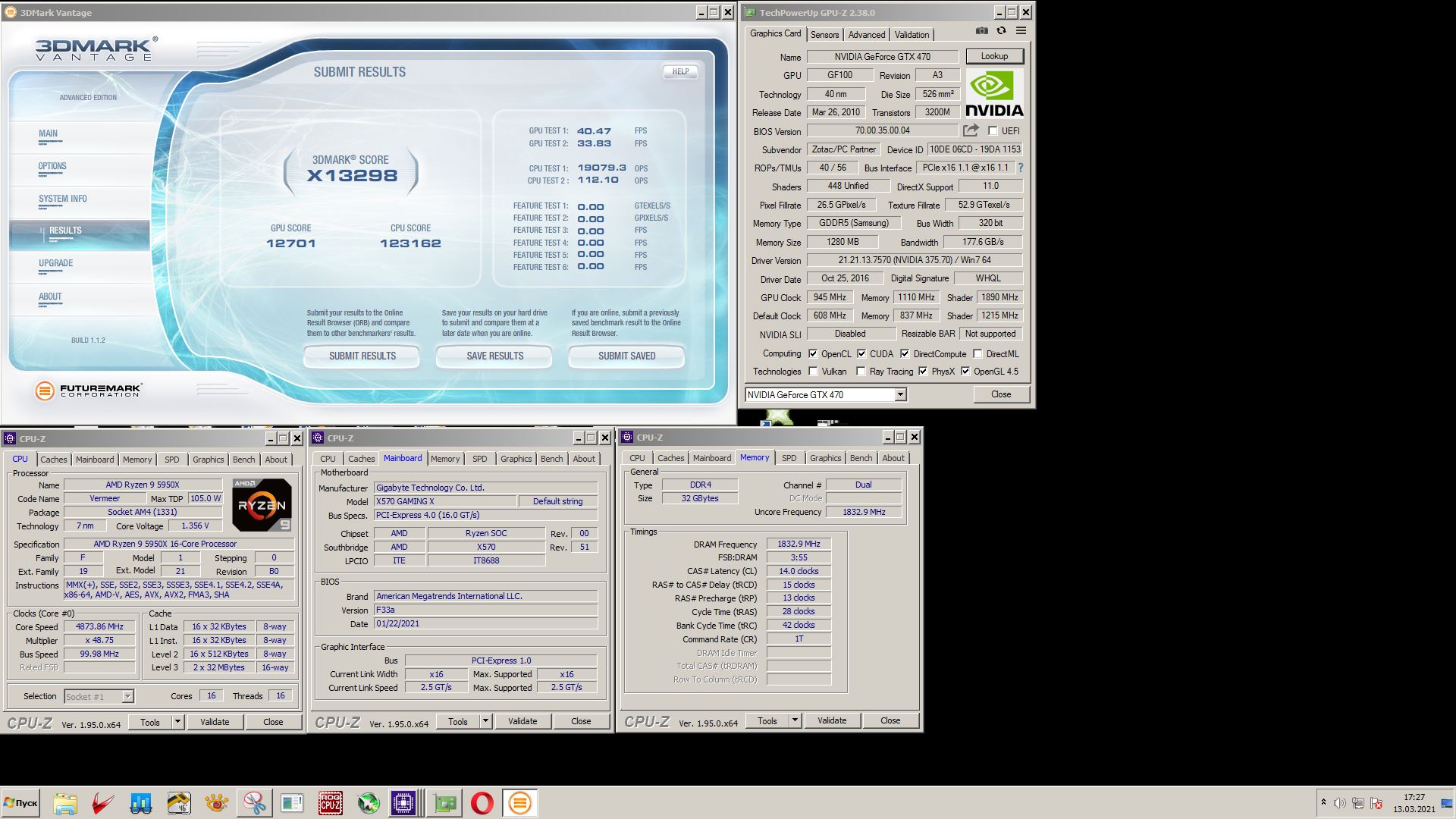Click the Core Speed value 4873.86 MHz
Image resolution: width=1456 pixels, height=819 pixels.
click(x=99, y=626)
